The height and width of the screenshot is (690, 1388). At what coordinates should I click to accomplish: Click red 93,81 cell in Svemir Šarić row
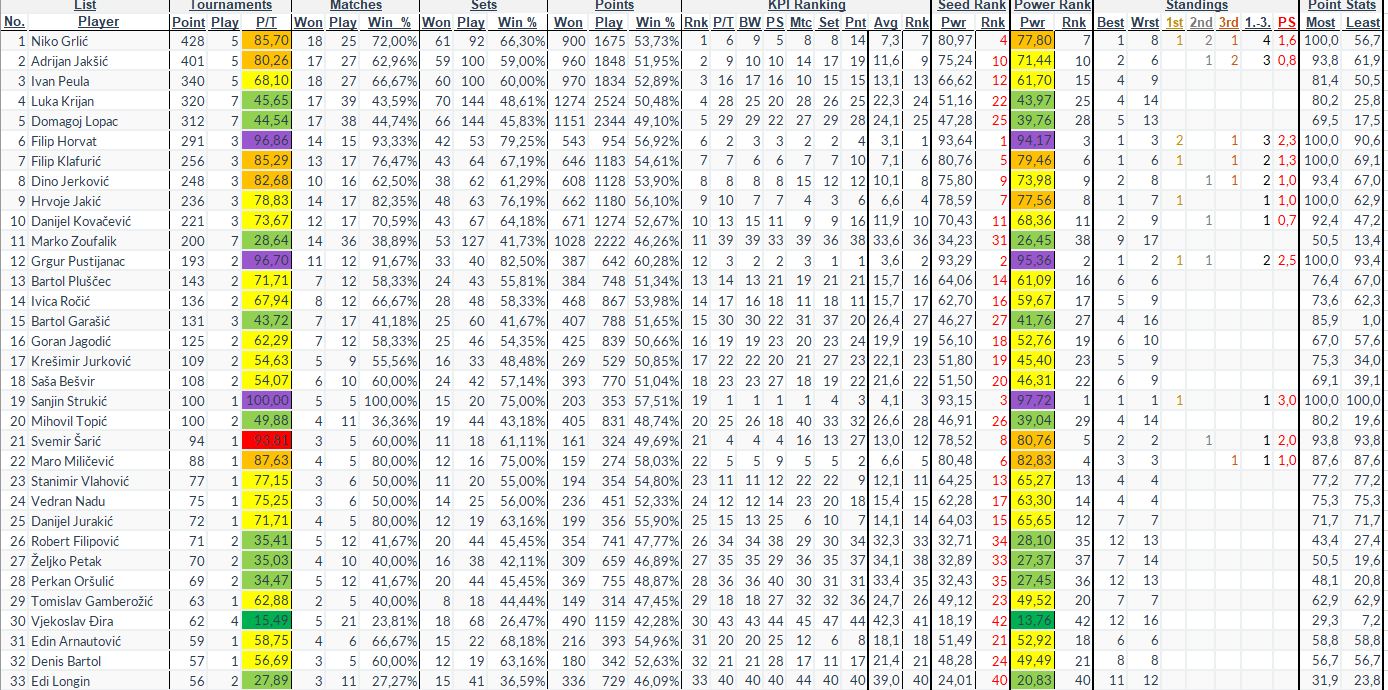pyautogui.click(x=266, y=441)
